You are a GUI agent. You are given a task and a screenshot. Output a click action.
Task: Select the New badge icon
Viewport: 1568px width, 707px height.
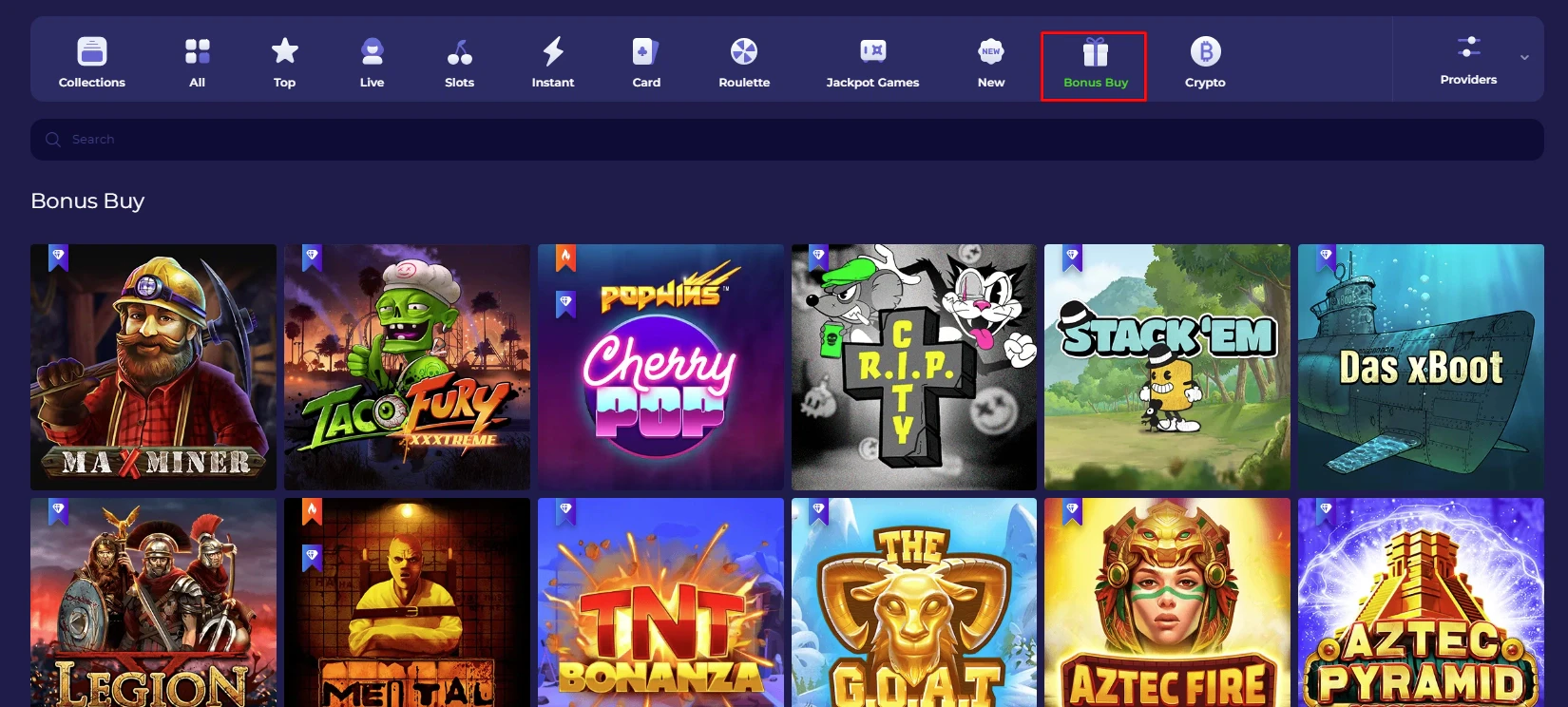pos(991,50)
